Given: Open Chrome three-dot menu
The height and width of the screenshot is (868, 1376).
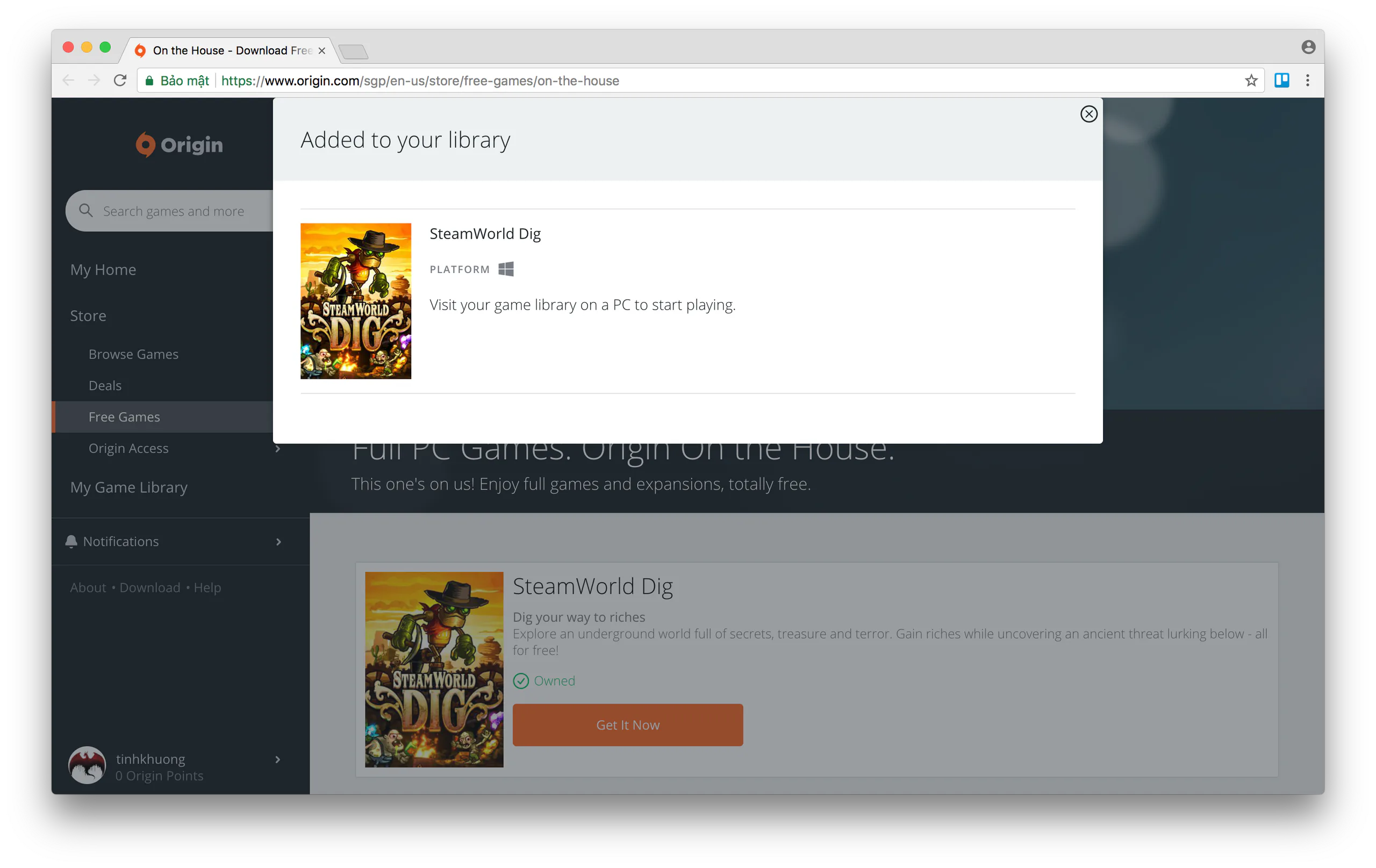Looking at the screenshot, I should click(1307, 81).
